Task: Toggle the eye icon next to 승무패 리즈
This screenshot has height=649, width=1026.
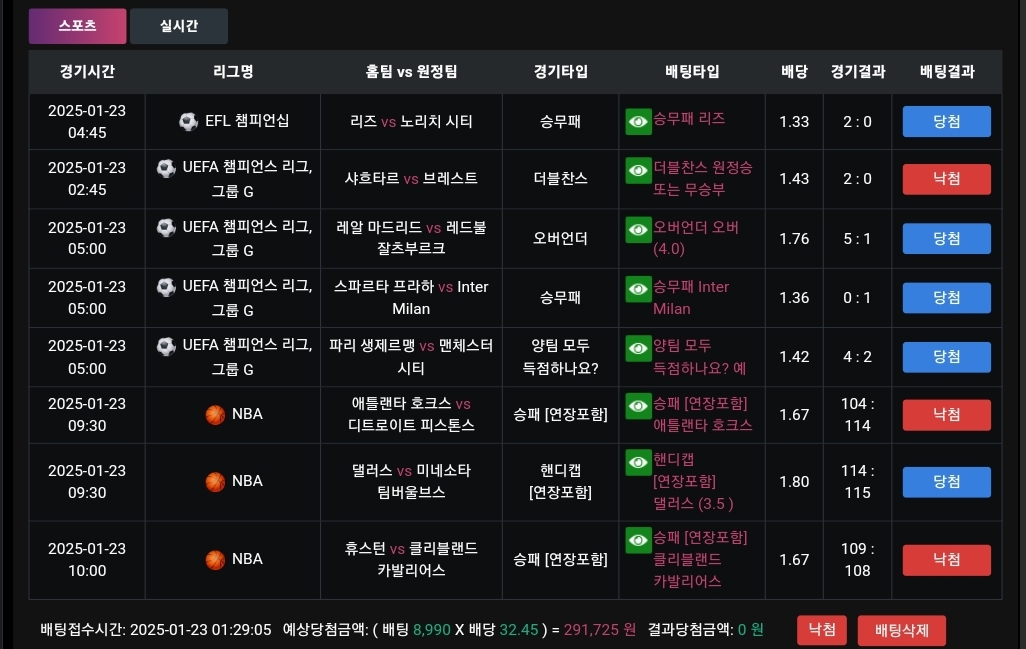Action: 638,122
